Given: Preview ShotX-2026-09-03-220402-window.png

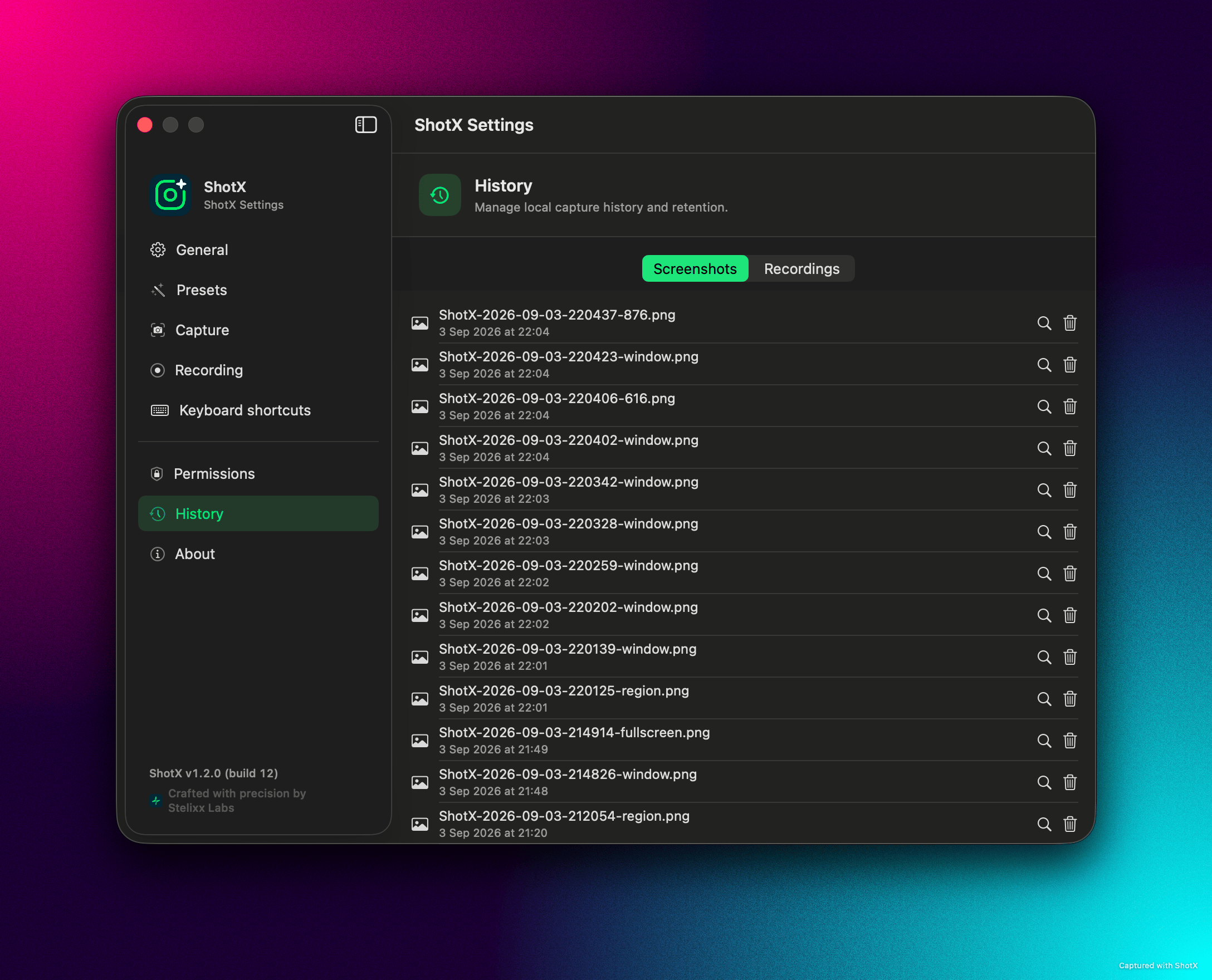Looking at the screenshot, I should click(1044, 448).
